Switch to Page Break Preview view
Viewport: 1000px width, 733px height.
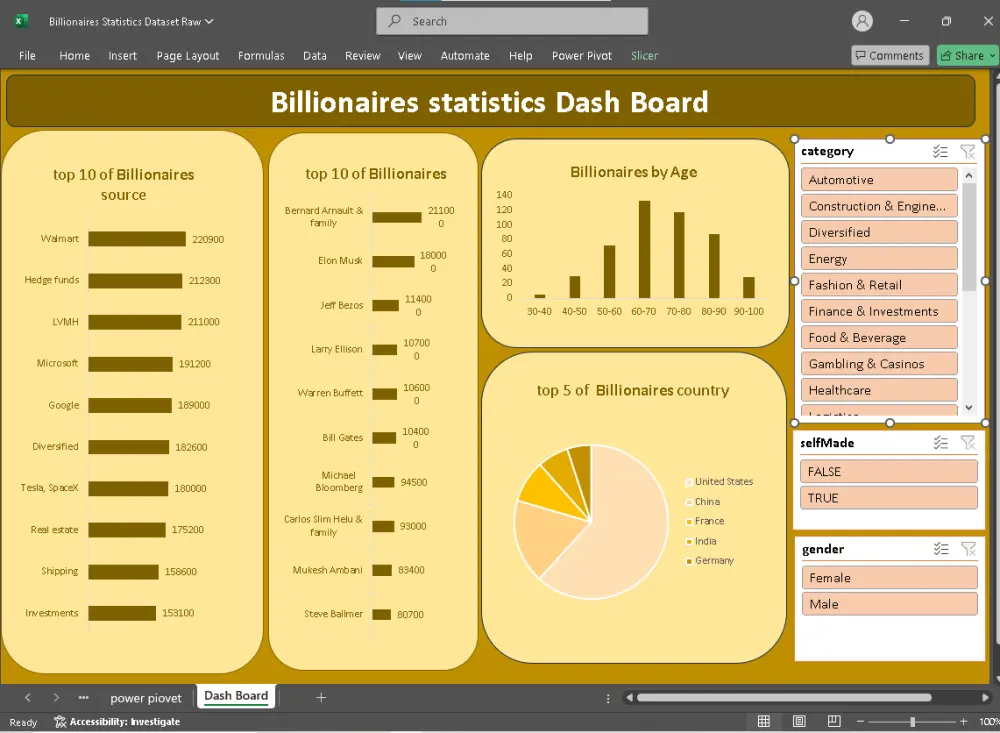click(x=834, y=721)
